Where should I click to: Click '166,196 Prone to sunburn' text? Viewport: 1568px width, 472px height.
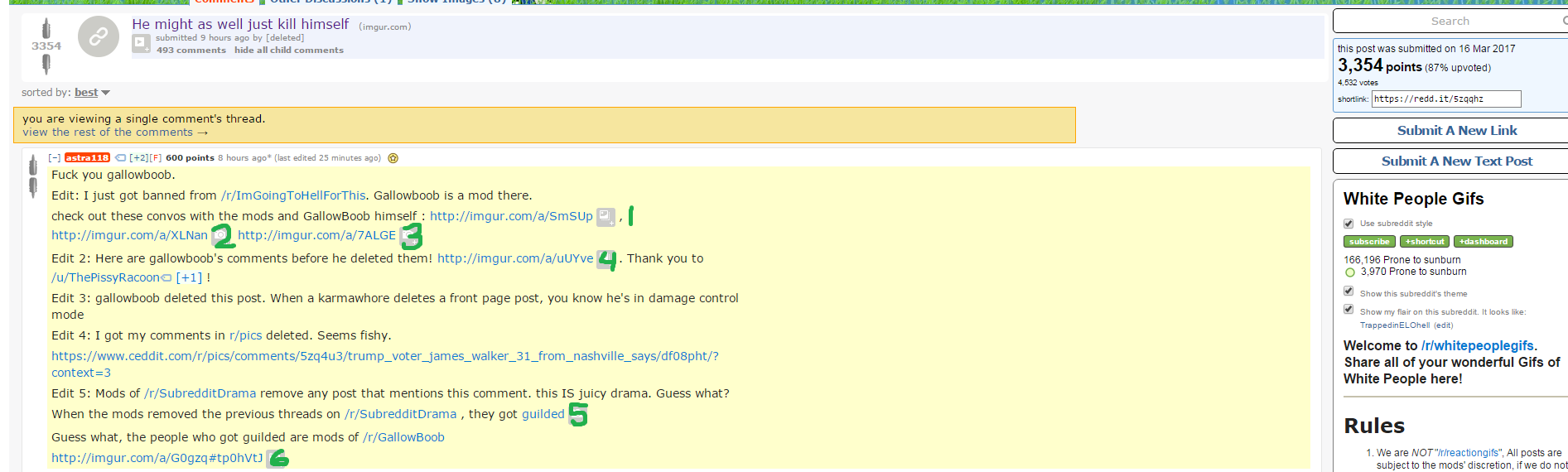1402,260
